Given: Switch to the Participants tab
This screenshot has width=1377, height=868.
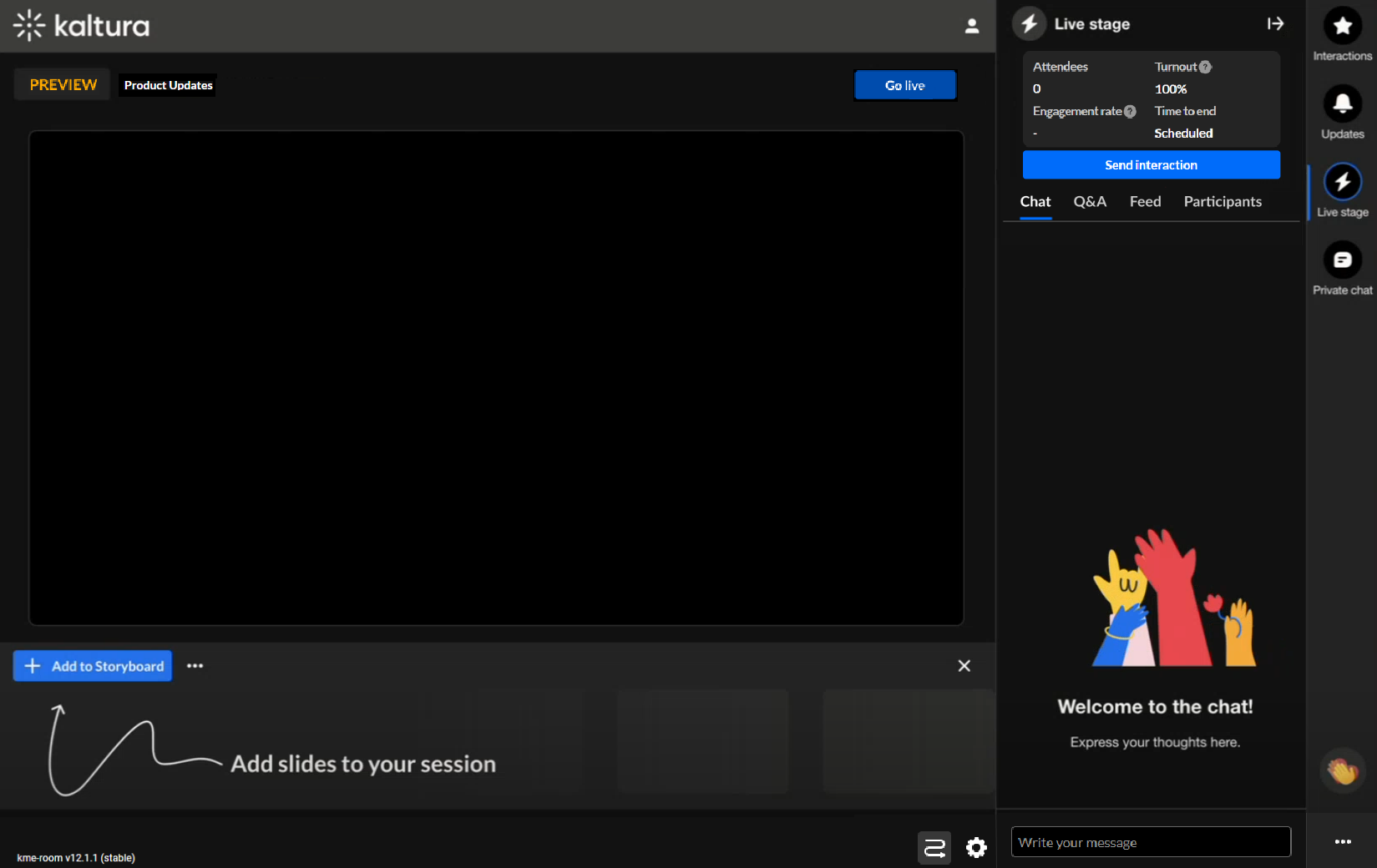Looking at the screenshot, I should (1223, 202).
